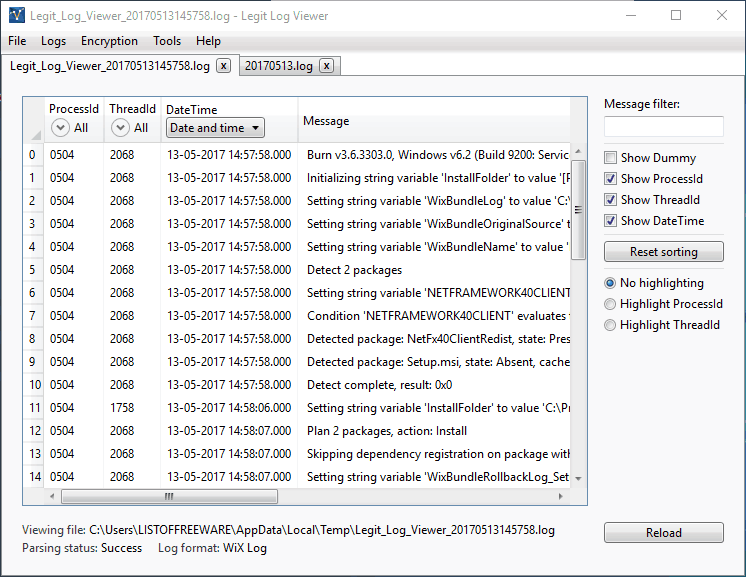Open the ThreadId filter dropdown
Viewport: 746px width, 577px height.
click(120, 127)
